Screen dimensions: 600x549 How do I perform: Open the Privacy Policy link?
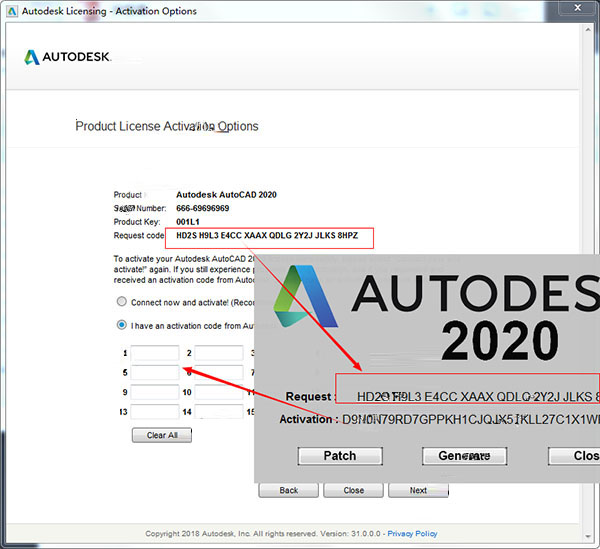click(x=412, y=534)
